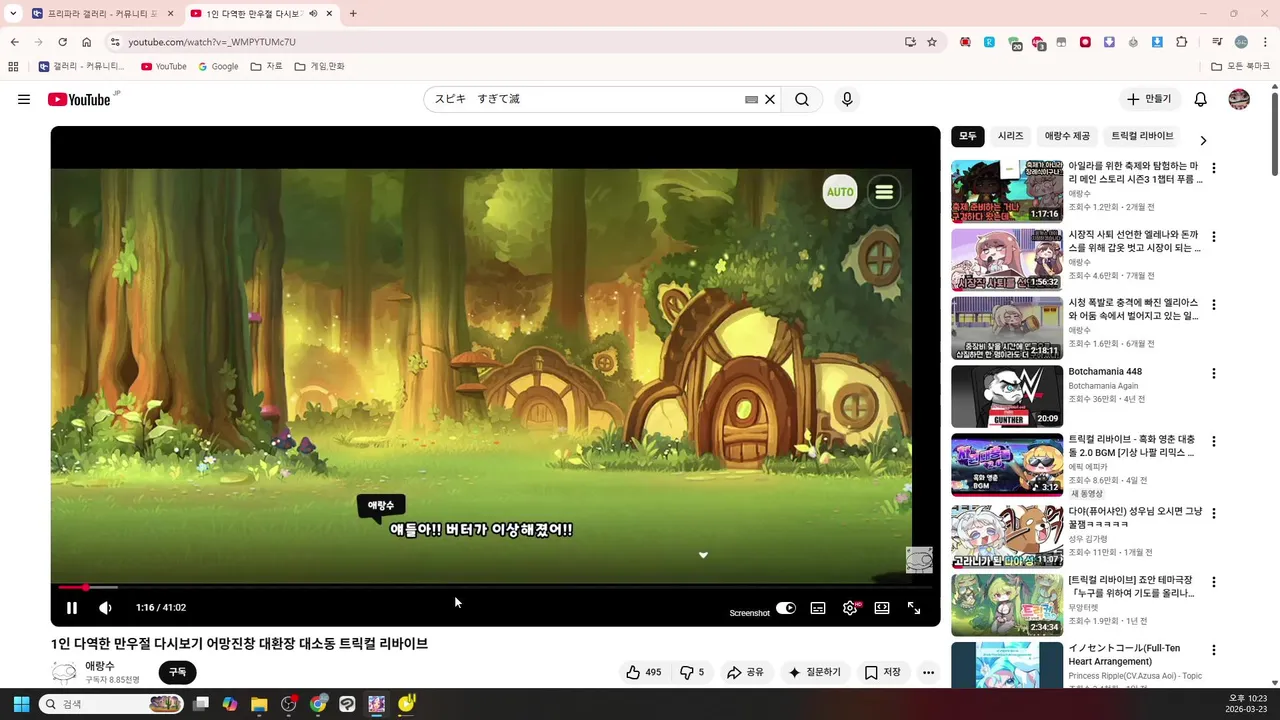The height and width of the screenshot is (720, 1280).
Task: Open the YouTube hamburger guide menu
Action: tap(24, 99)
